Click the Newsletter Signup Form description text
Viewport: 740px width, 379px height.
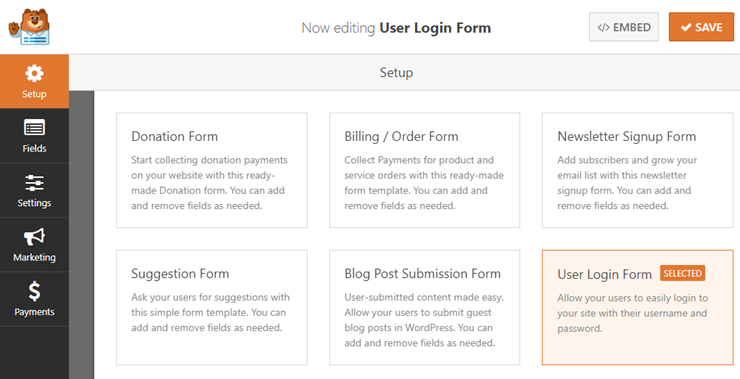(627, 183)
